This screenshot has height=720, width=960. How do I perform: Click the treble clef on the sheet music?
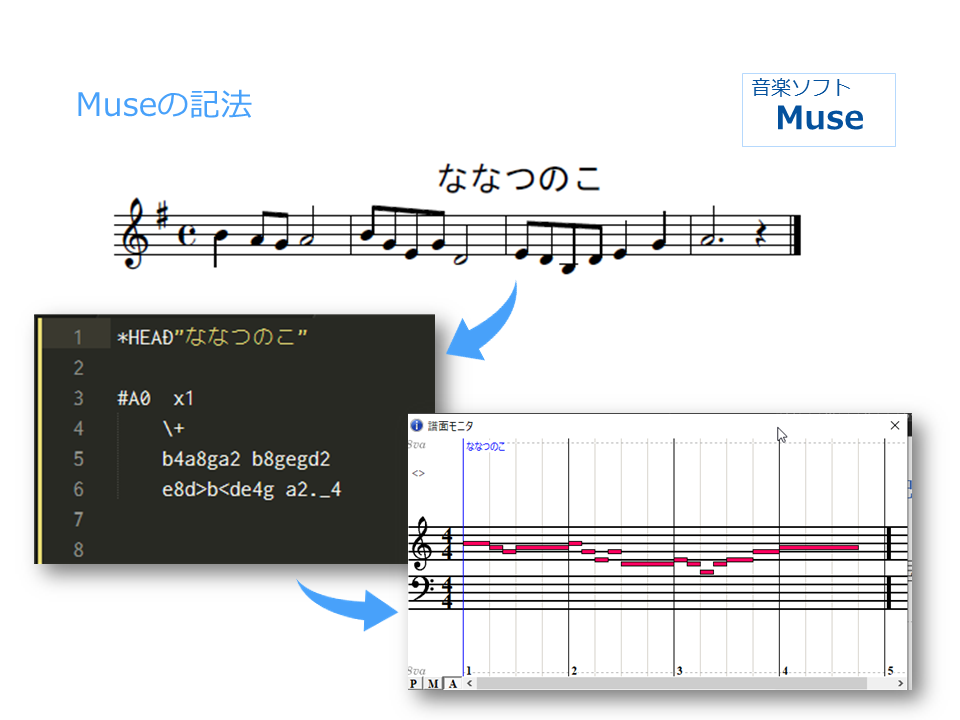134,233
